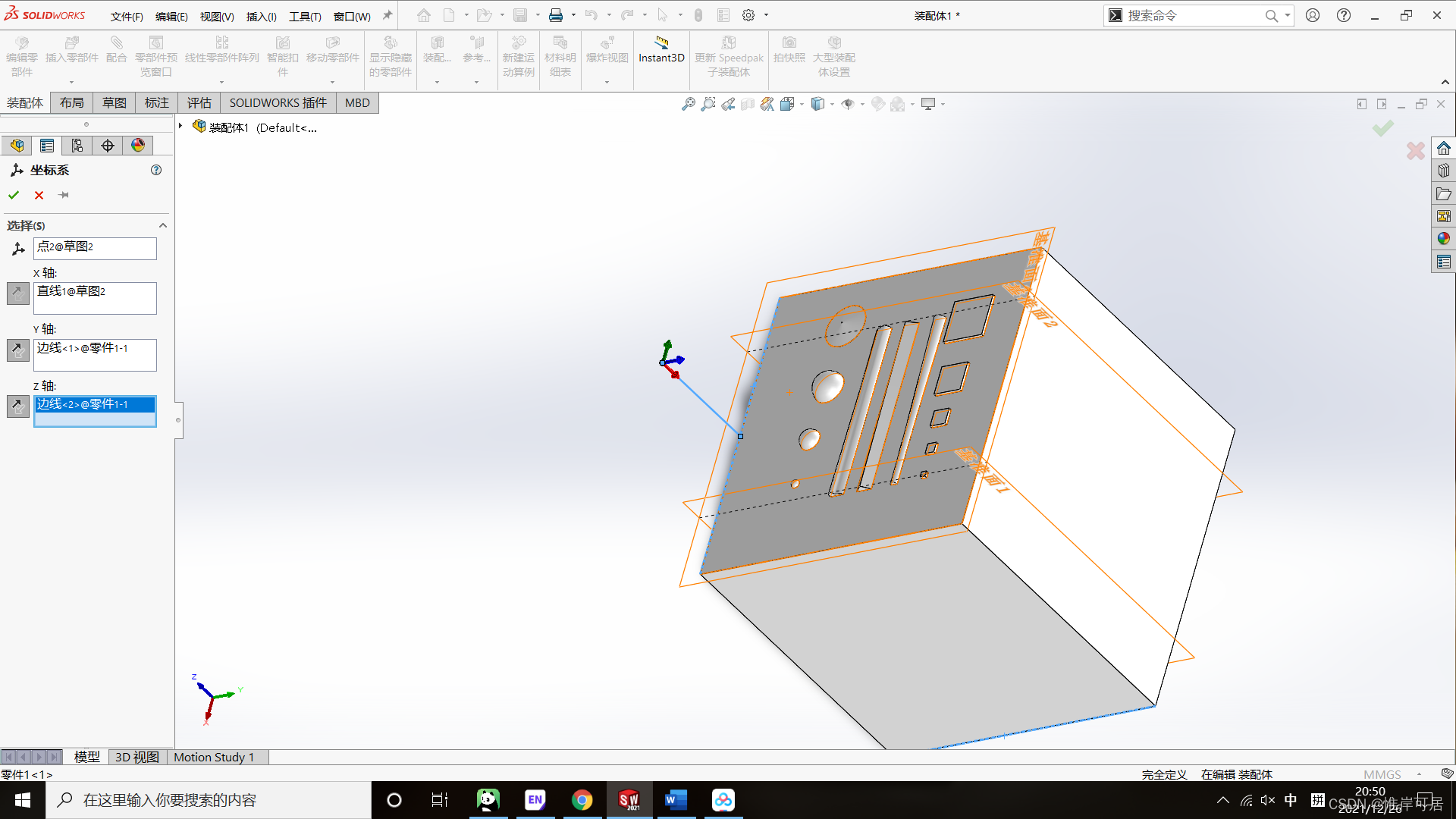Image resolution: width=1456 pixels, height=819 pixels.
Task: Expand the 装配体1 tree node
Action: 180,126
